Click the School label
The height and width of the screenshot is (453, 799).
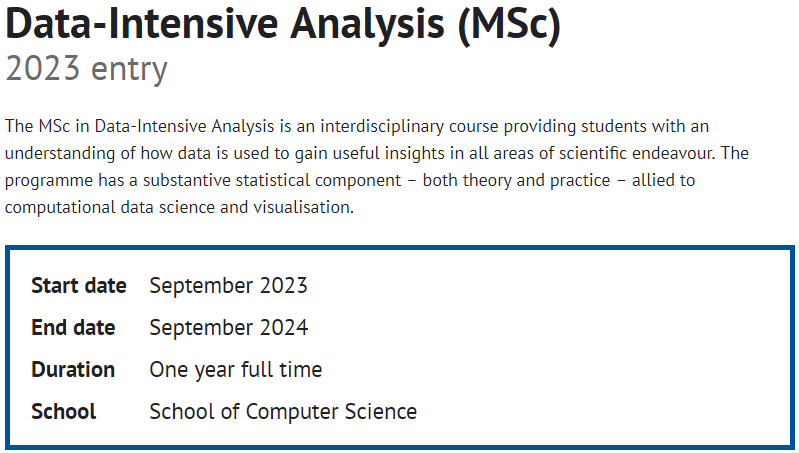tap(63, 412)
